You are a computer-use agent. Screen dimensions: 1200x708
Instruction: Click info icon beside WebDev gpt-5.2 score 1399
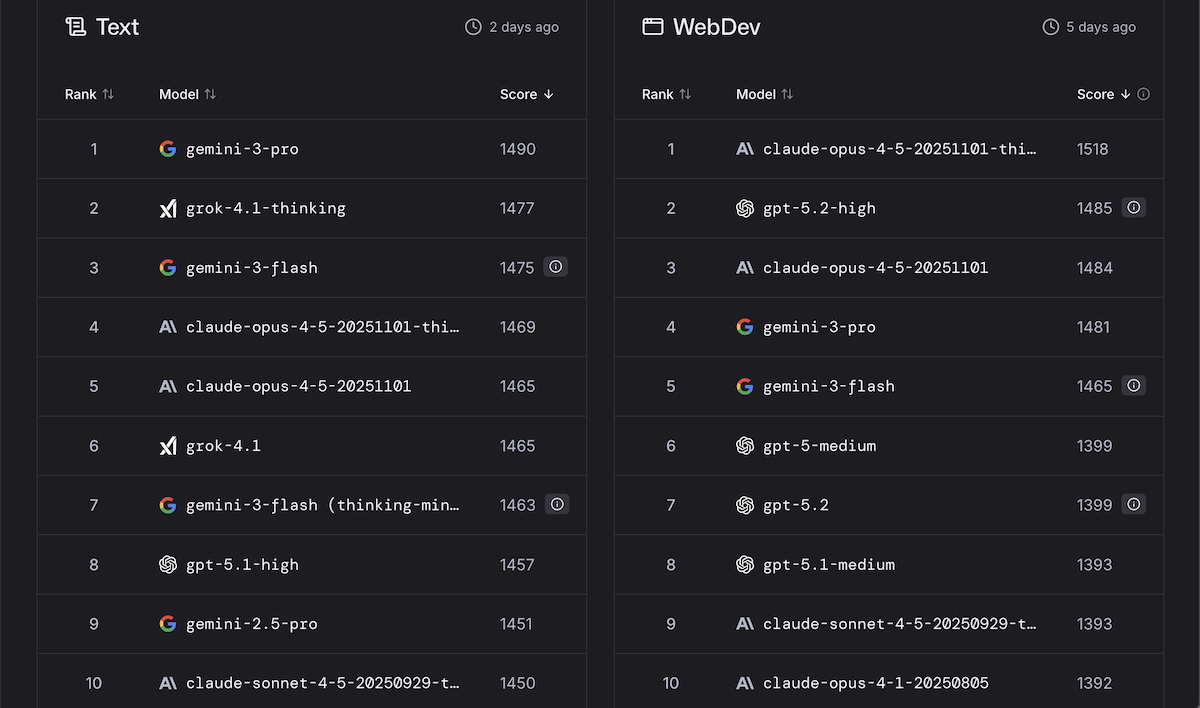1133,505
